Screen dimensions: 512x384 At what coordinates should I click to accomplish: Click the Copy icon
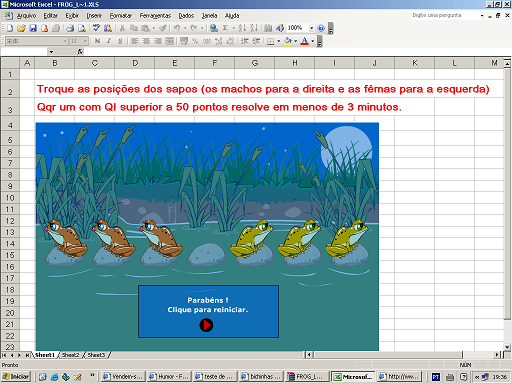pyautogui.click(x=134, y=28)
